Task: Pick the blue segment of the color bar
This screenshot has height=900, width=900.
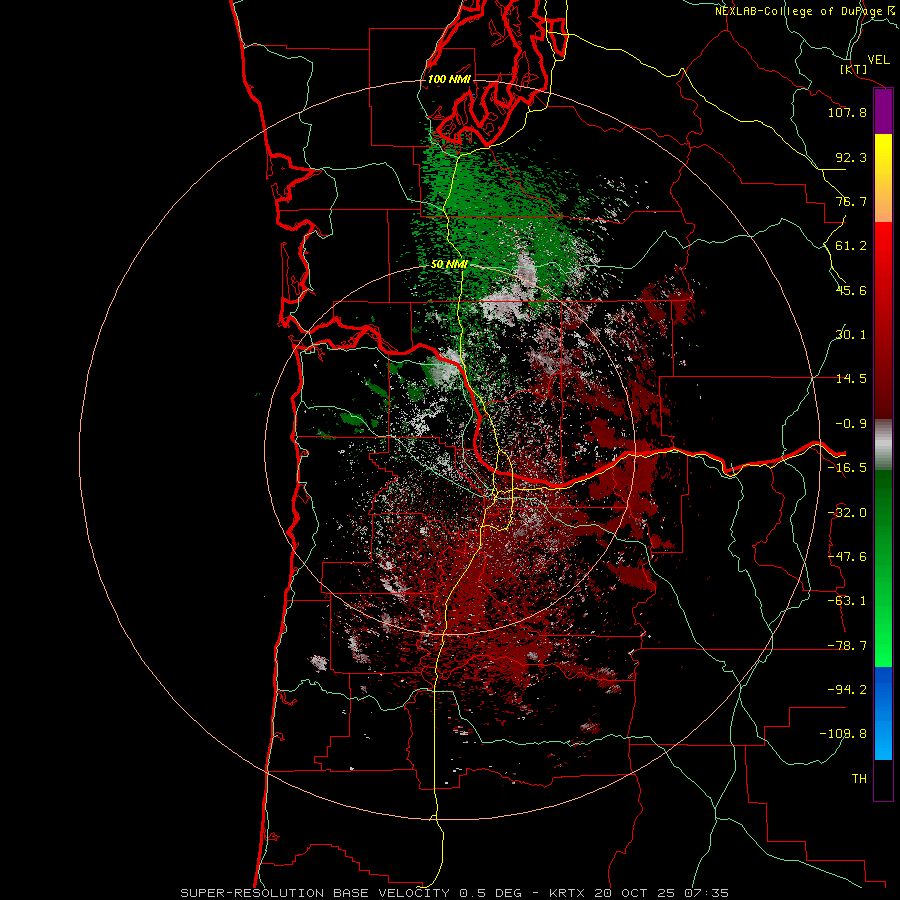Action: point(883,713)
